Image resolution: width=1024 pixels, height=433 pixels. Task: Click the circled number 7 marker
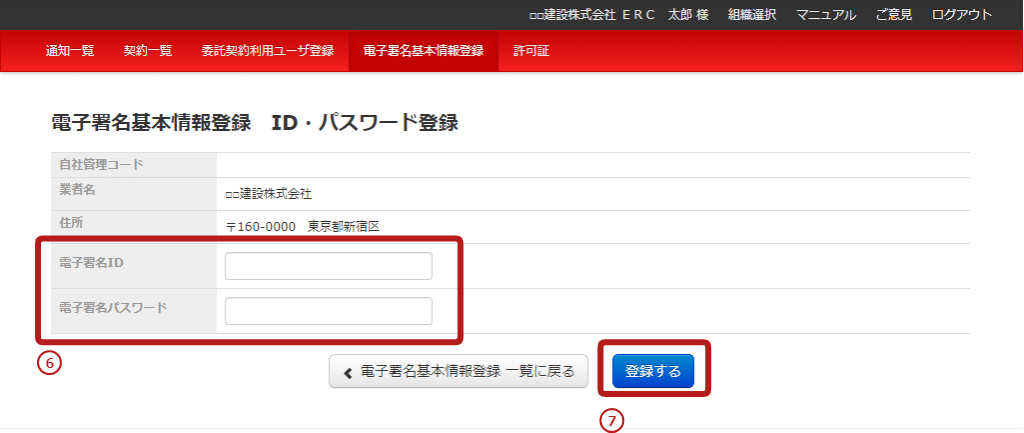coord(611,421)
